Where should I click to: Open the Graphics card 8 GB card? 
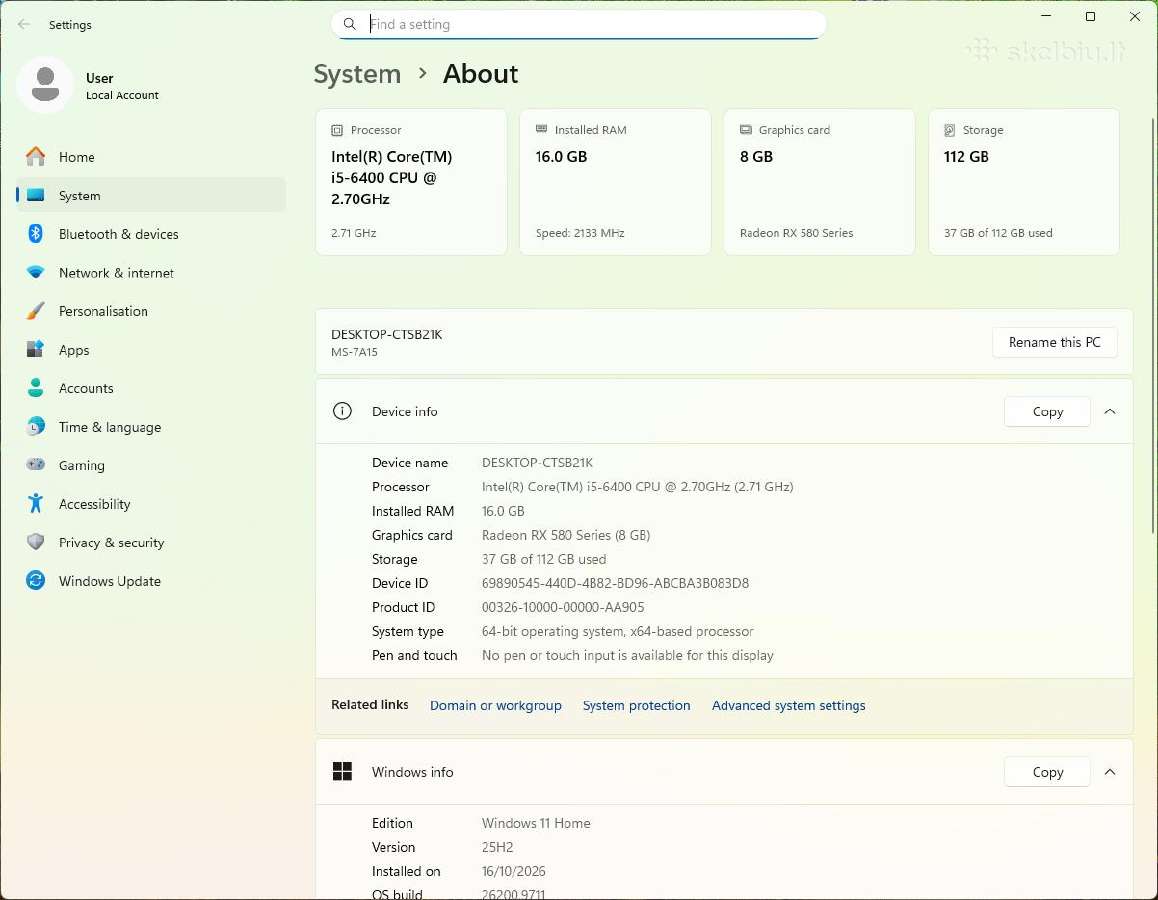(819, 182)
